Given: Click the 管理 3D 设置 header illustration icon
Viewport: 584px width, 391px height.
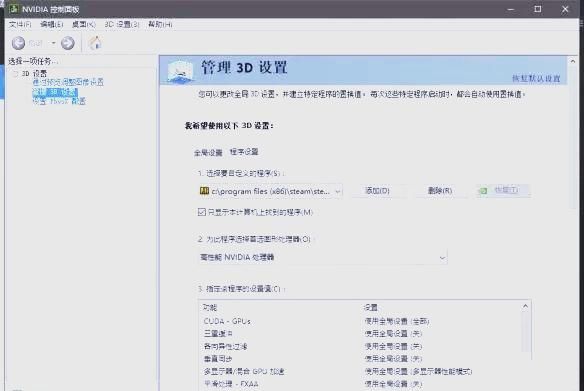Looking at the screenshot, I should tap(180, 71).
